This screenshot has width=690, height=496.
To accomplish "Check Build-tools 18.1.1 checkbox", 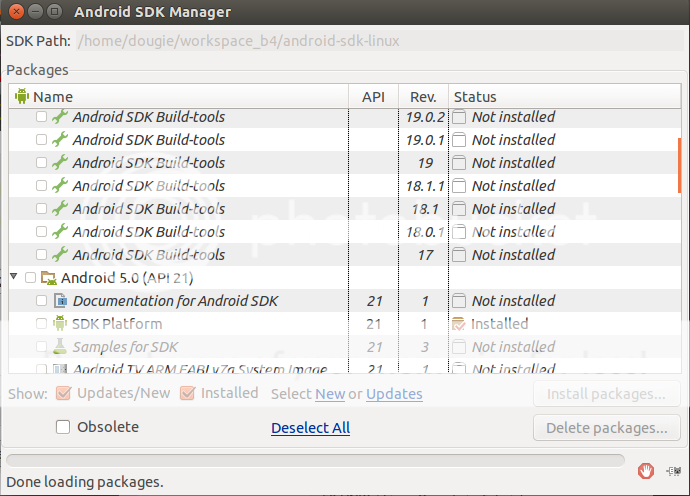I will pos(41,185).
